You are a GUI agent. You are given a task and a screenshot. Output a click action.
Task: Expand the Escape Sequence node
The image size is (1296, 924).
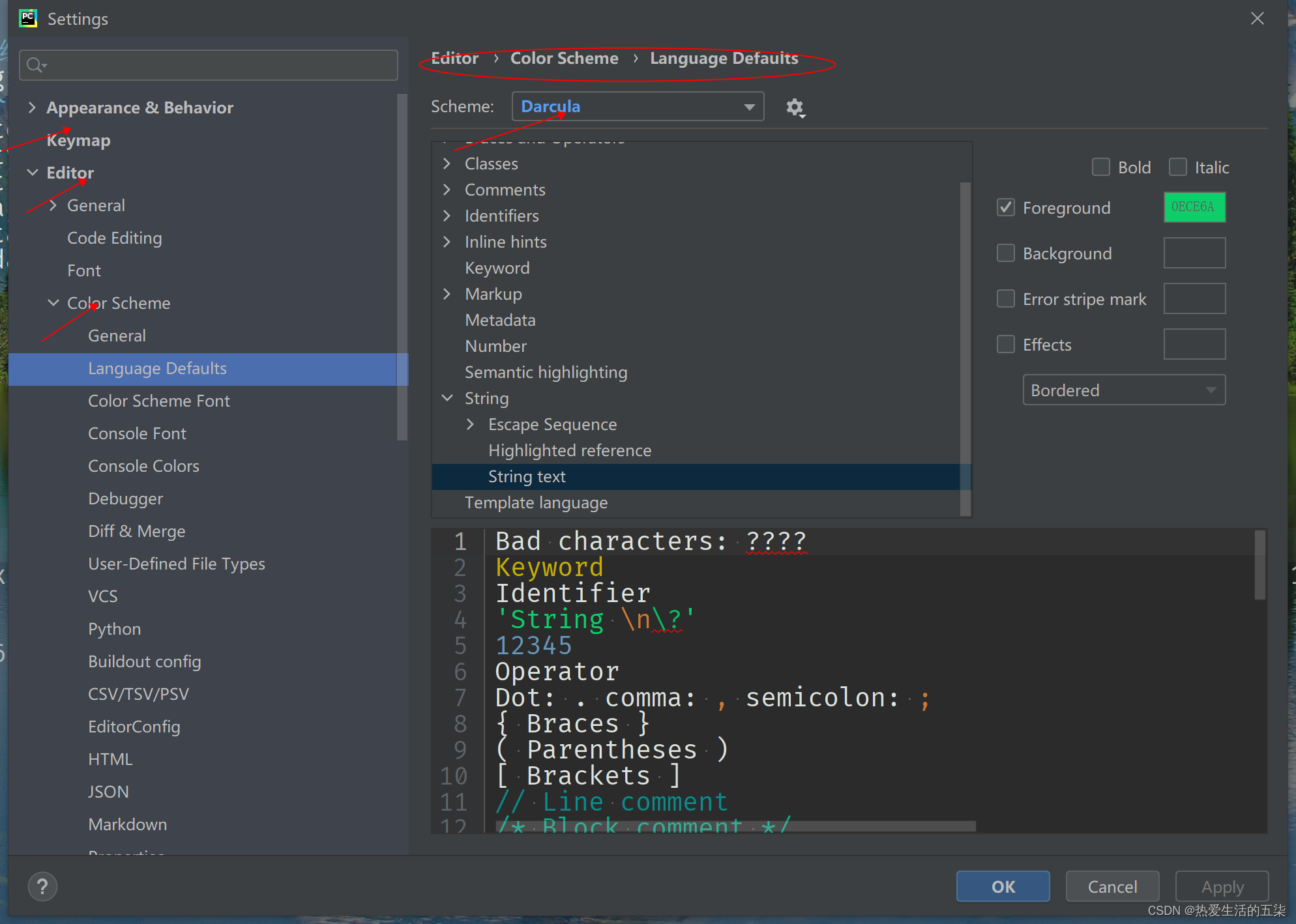click(471, 424)
